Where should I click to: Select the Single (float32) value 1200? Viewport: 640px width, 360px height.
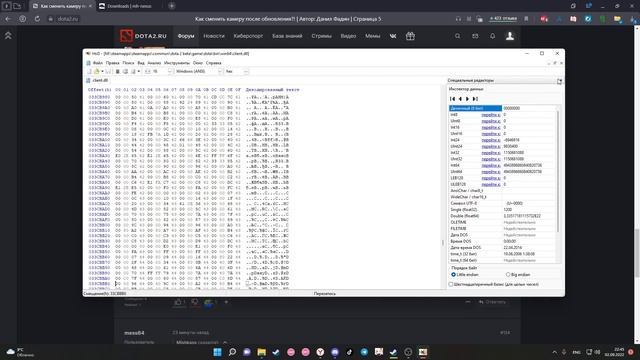508,209
